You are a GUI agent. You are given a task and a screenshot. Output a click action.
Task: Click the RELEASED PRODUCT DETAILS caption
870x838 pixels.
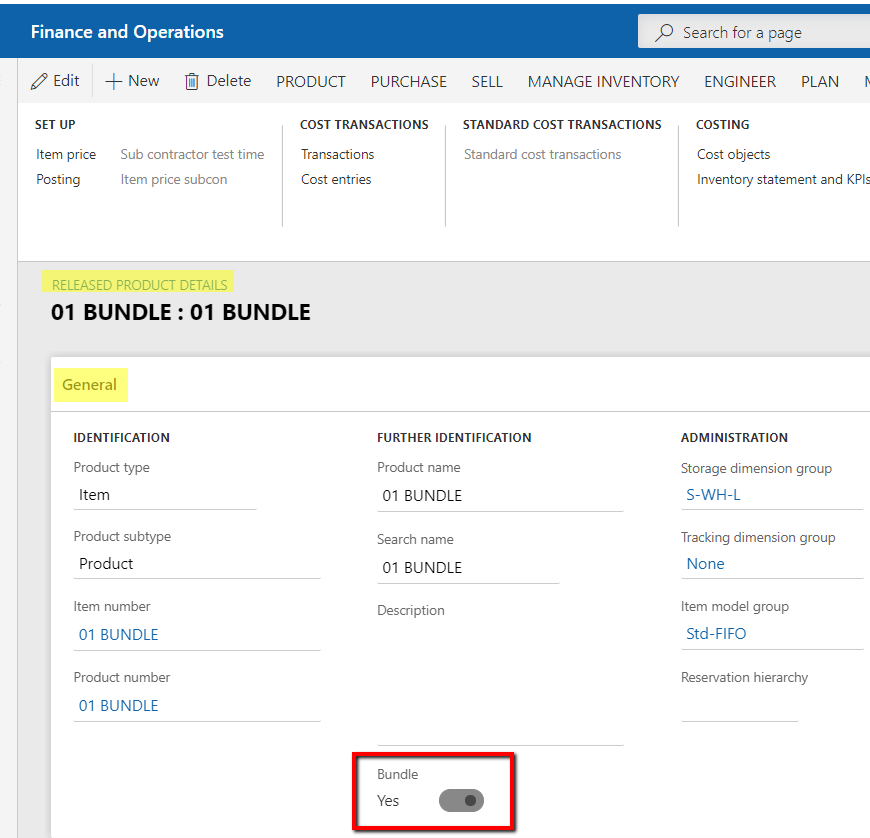pyautogui.click(x=139, y=285)
